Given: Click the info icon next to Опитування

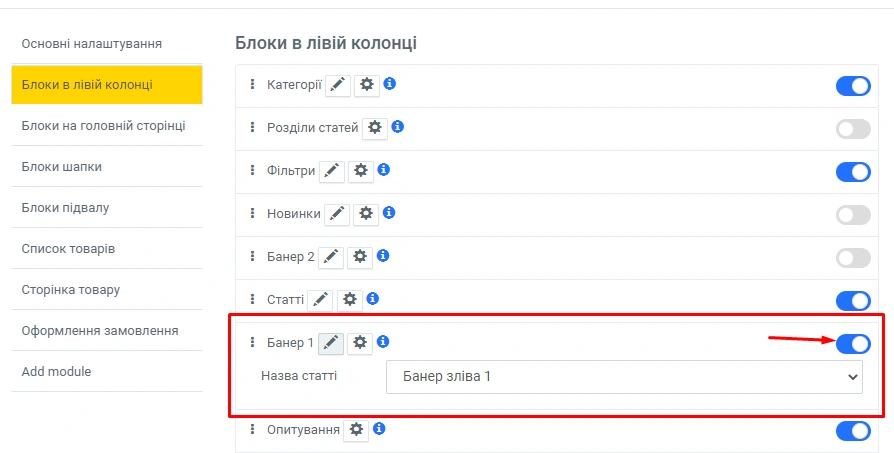Looking at the screenshot, I should pyautogui.click(x=379, y=429).
